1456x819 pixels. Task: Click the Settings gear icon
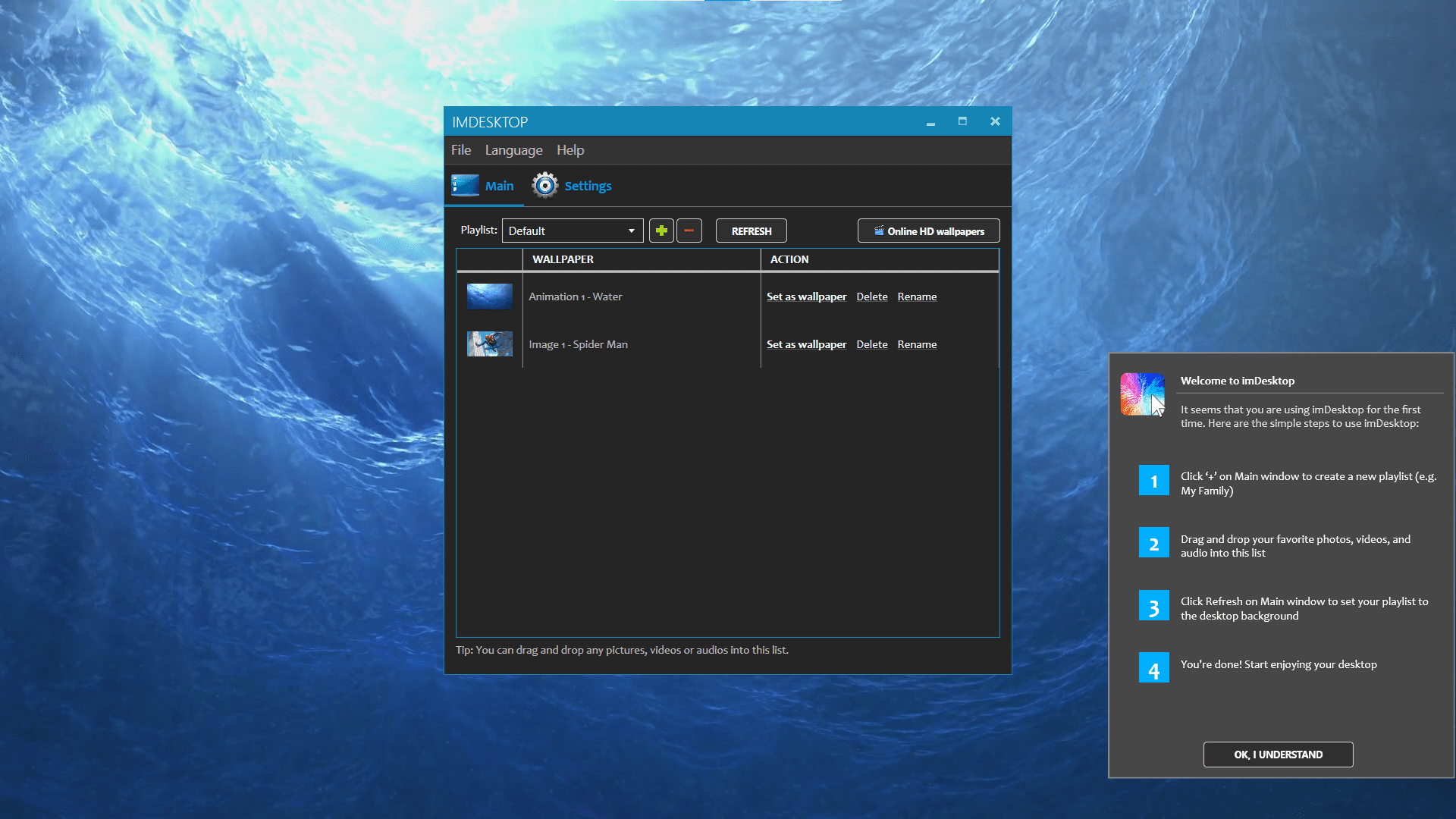pos(544,186)
